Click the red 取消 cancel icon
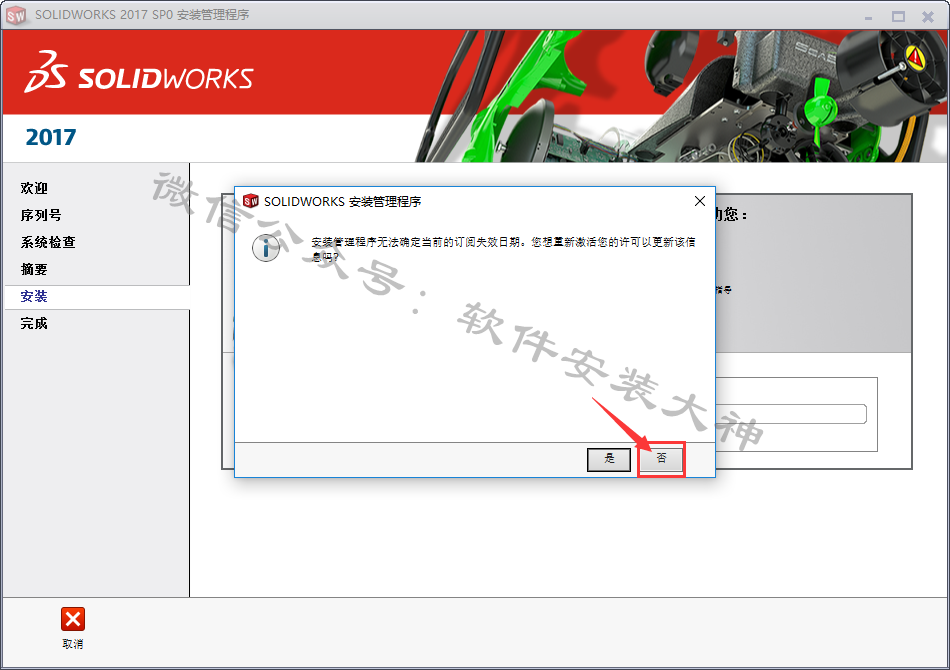Viewport: 950px width, 670px height. point(73,619)
